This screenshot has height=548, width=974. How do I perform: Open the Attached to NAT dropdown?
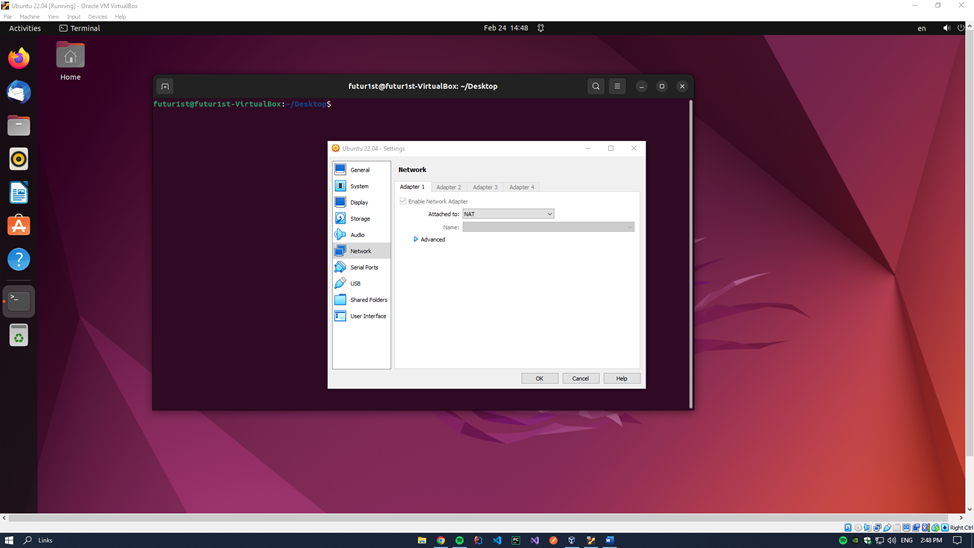point(508,214)
